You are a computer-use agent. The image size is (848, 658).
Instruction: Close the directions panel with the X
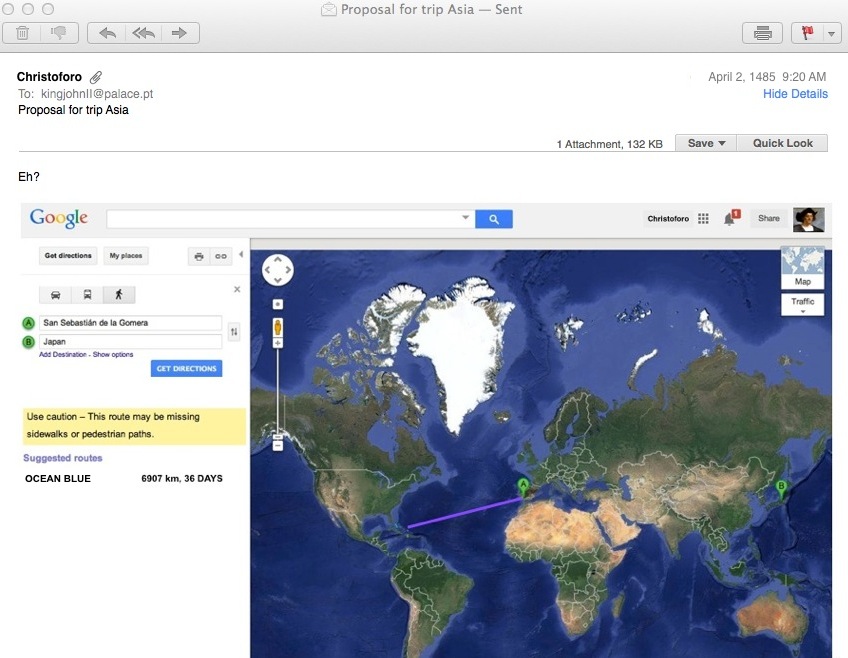click(x=237, y=289)
